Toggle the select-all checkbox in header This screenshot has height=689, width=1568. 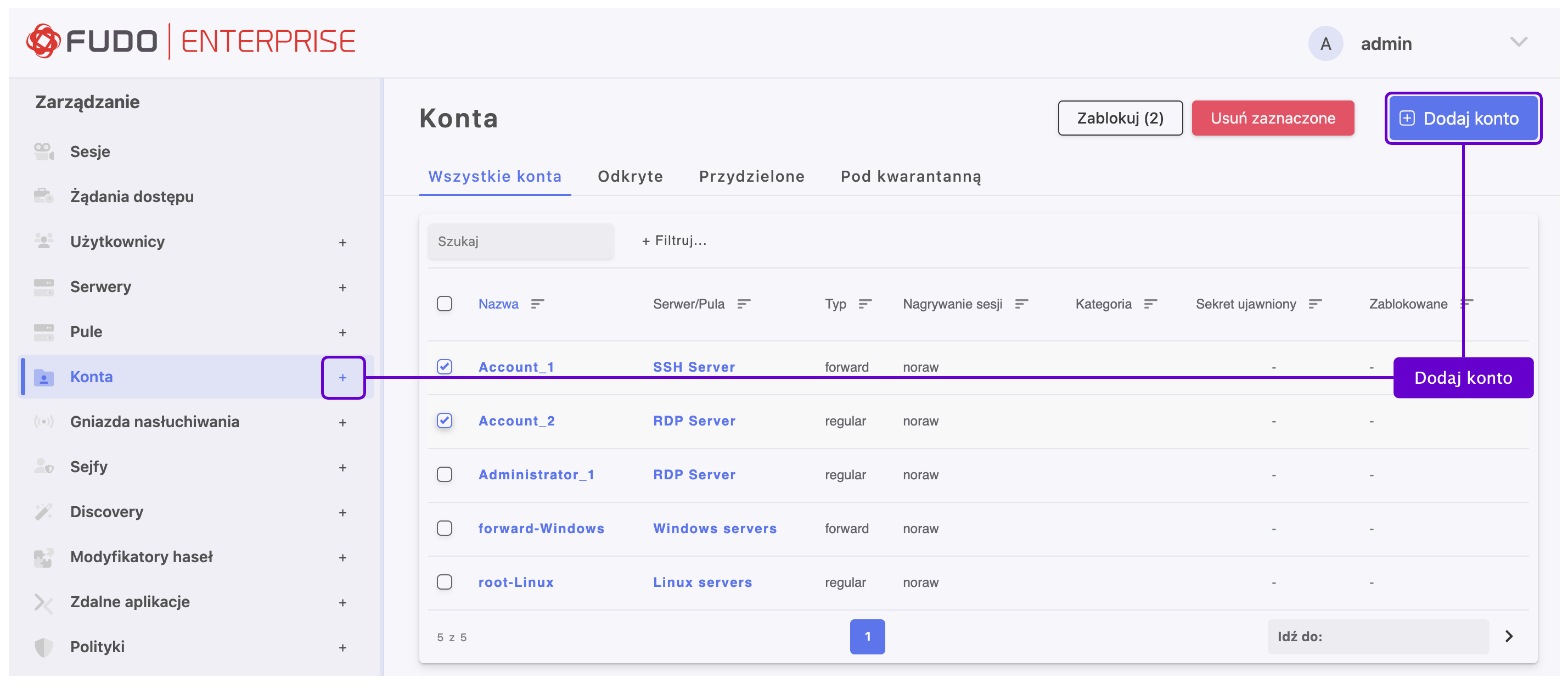[445, 304]
